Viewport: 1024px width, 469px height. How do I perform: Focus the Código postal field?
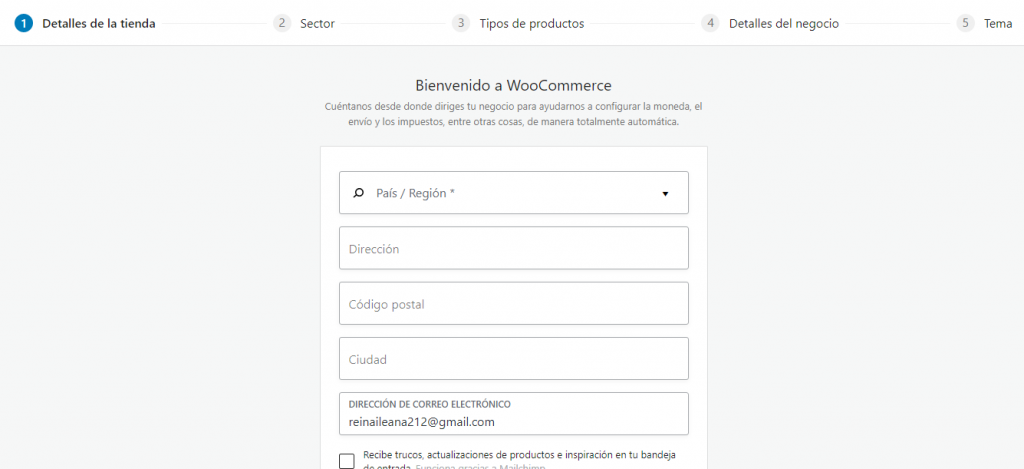pos(513,303)
